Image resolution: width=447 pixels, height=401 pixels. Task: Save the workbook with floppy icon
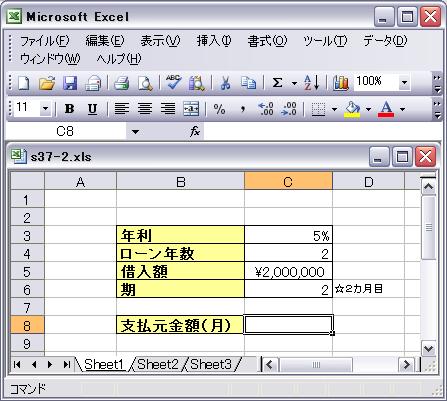pyautogui.click(x=70, y=83)
